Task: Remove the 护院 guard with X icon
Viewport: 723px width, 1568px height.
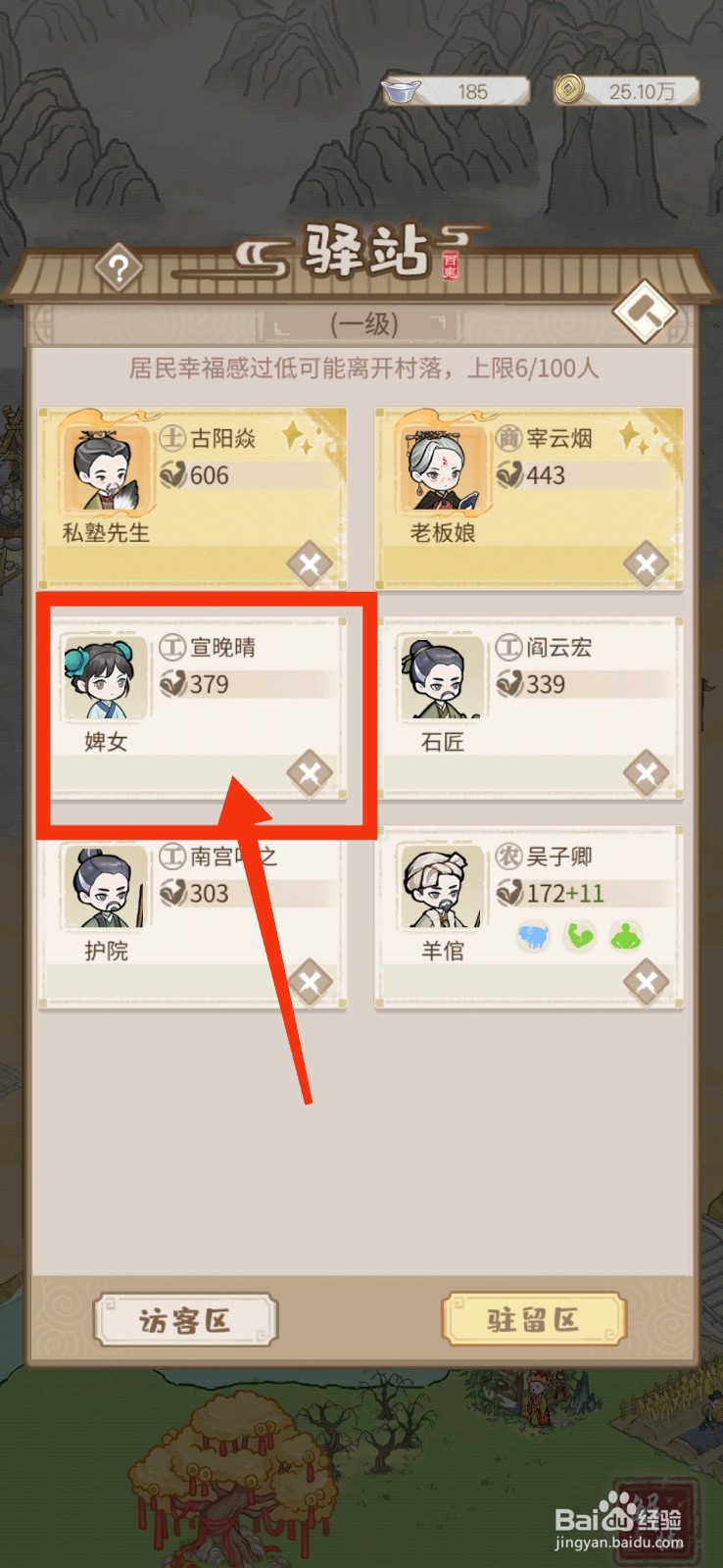Action: tap(310, 982)
